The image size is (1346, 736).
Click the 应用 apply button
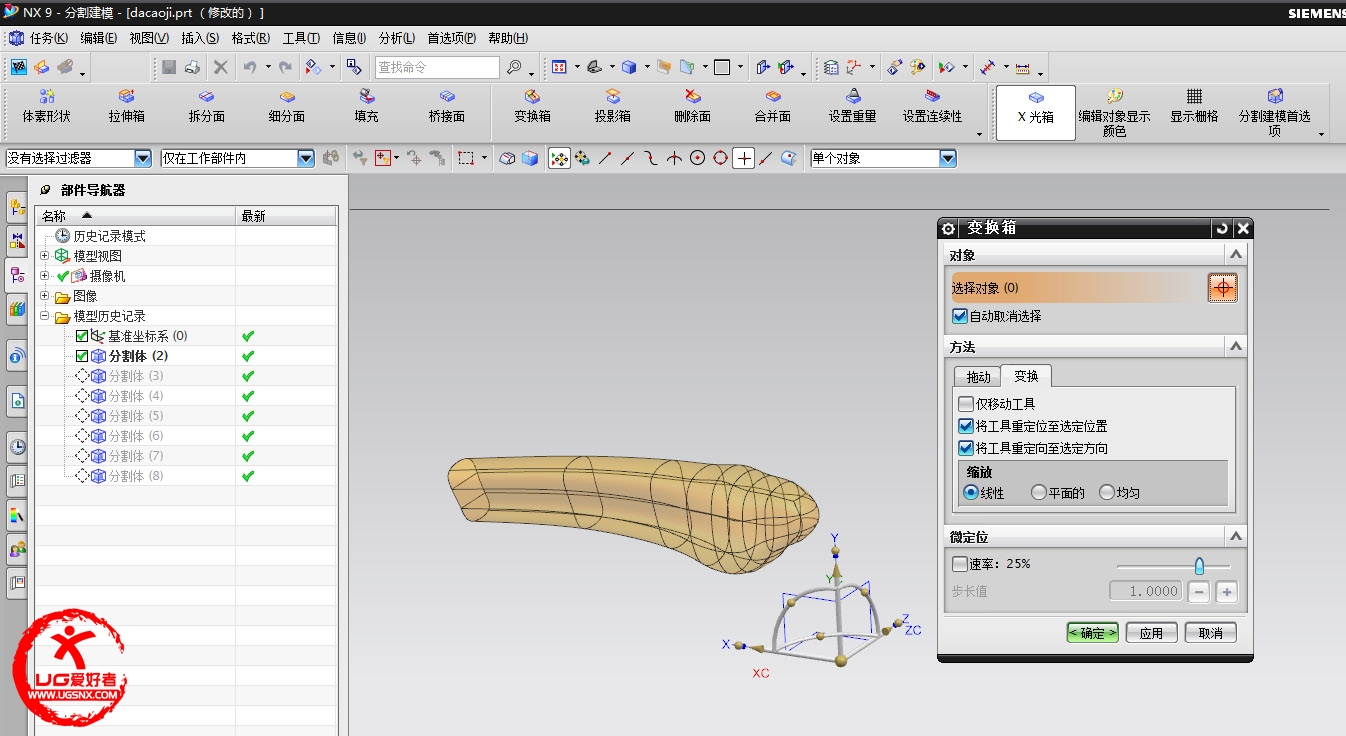click(1151, 633)
